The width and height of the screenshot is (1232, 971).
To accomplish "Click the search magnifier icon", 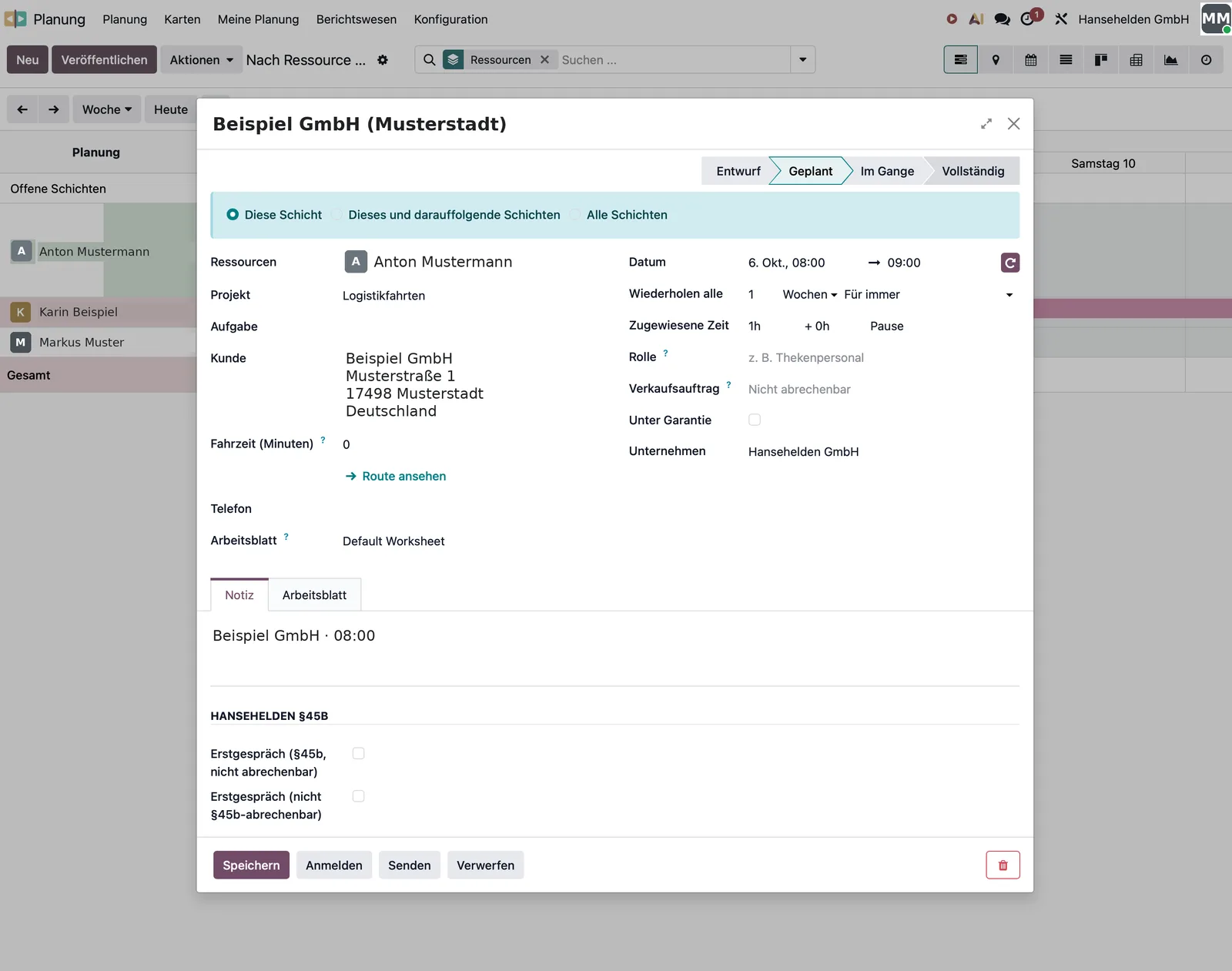I will (430, 60).
